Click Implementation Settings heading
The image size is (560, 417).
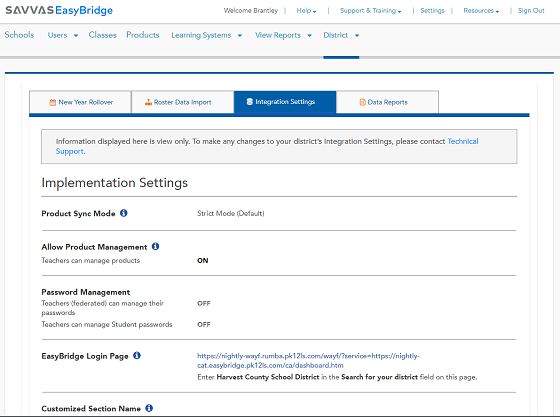click(115, 183)
